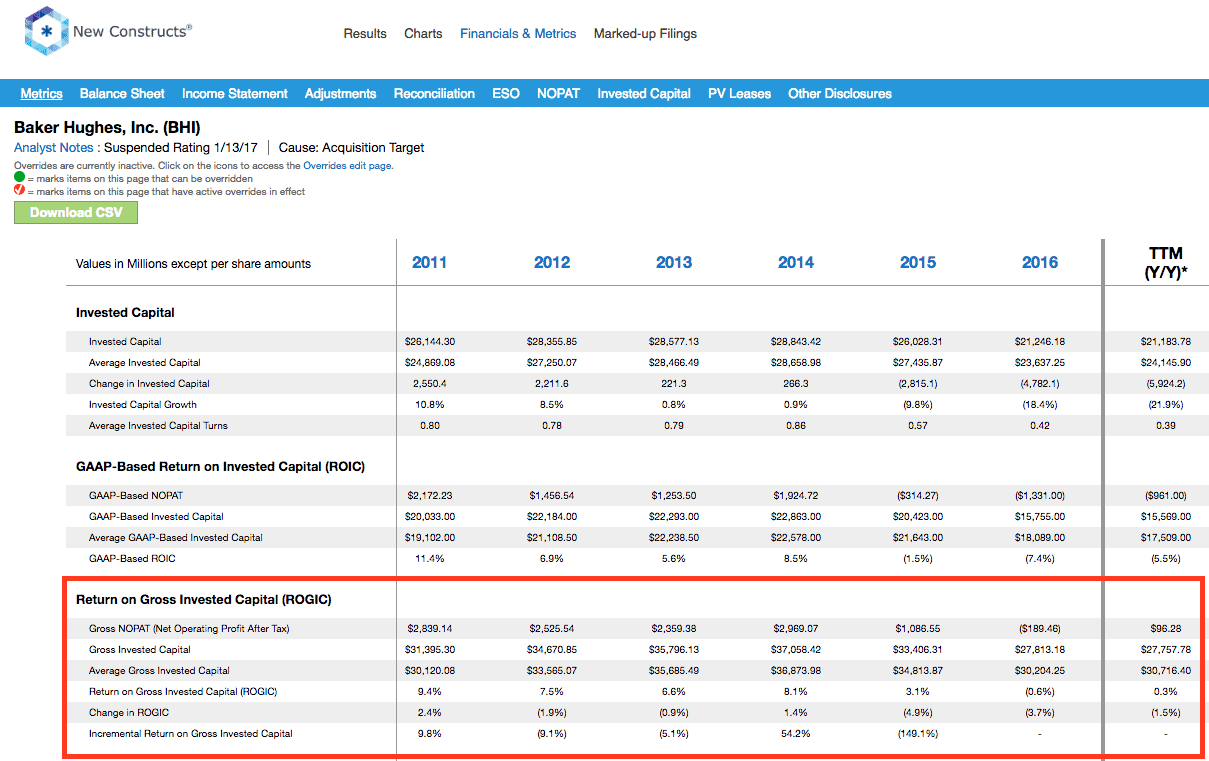
Task: Click the 2016 year column header
Action: click(x=1040, y=262)
